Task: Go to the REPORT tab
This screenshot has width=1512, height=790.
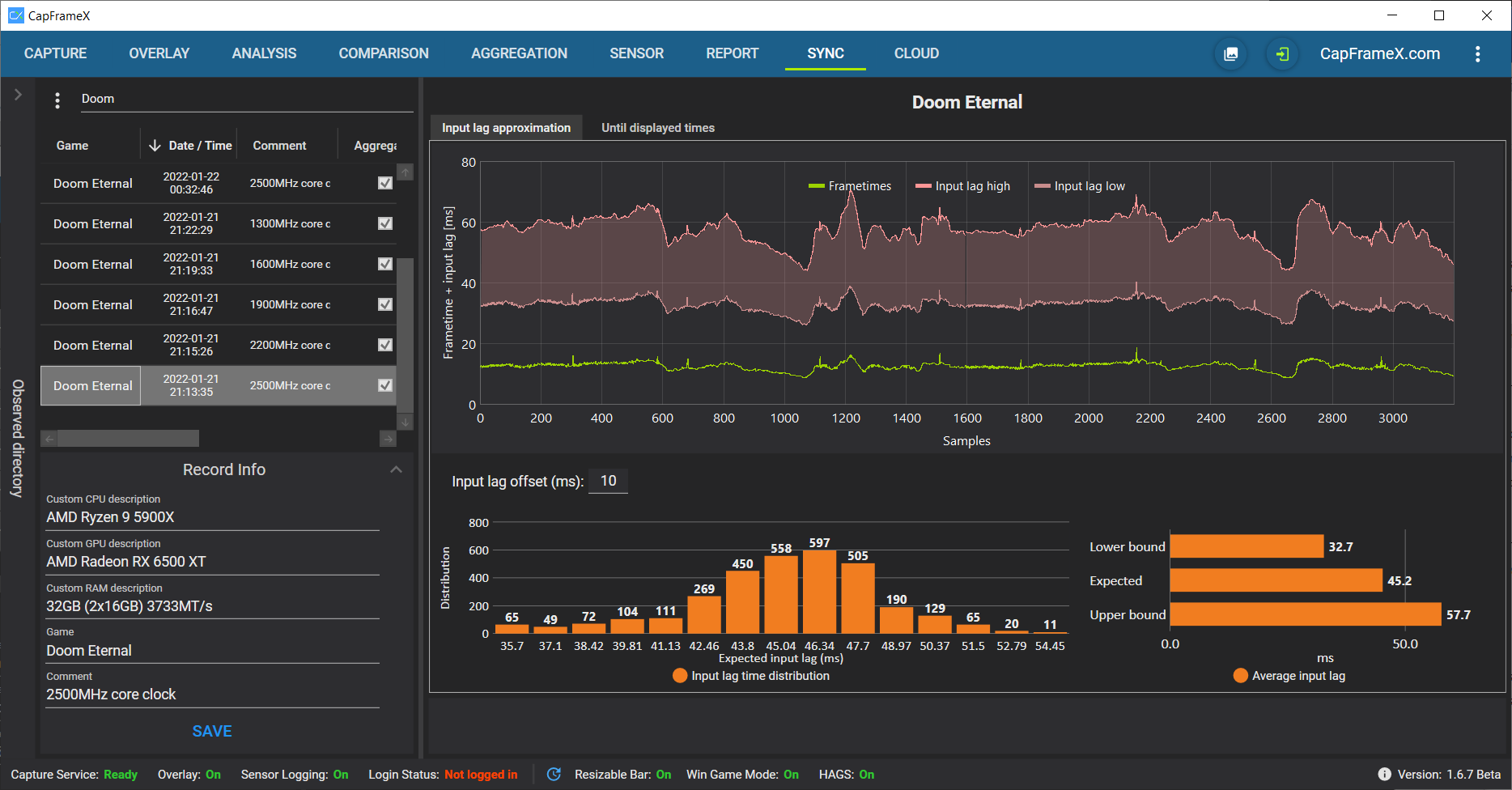Action: tap(732, 53)
